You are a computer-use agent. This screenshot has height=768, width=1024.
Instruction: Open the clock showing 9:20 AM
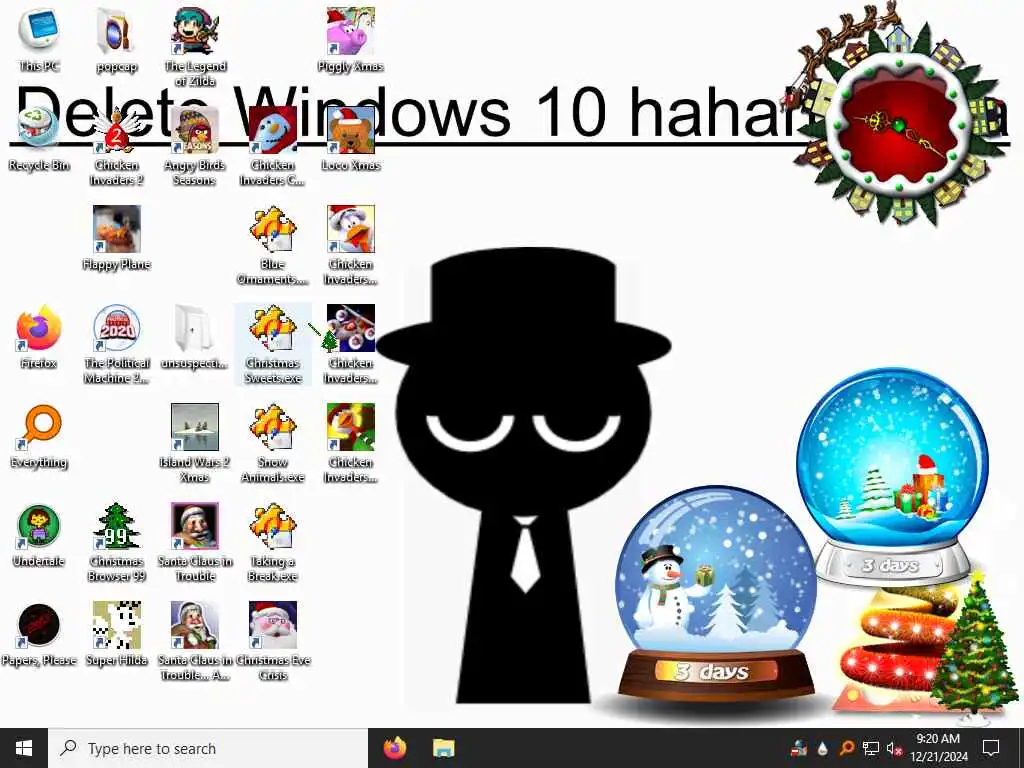pyautogui.click(x=938, y=748)
